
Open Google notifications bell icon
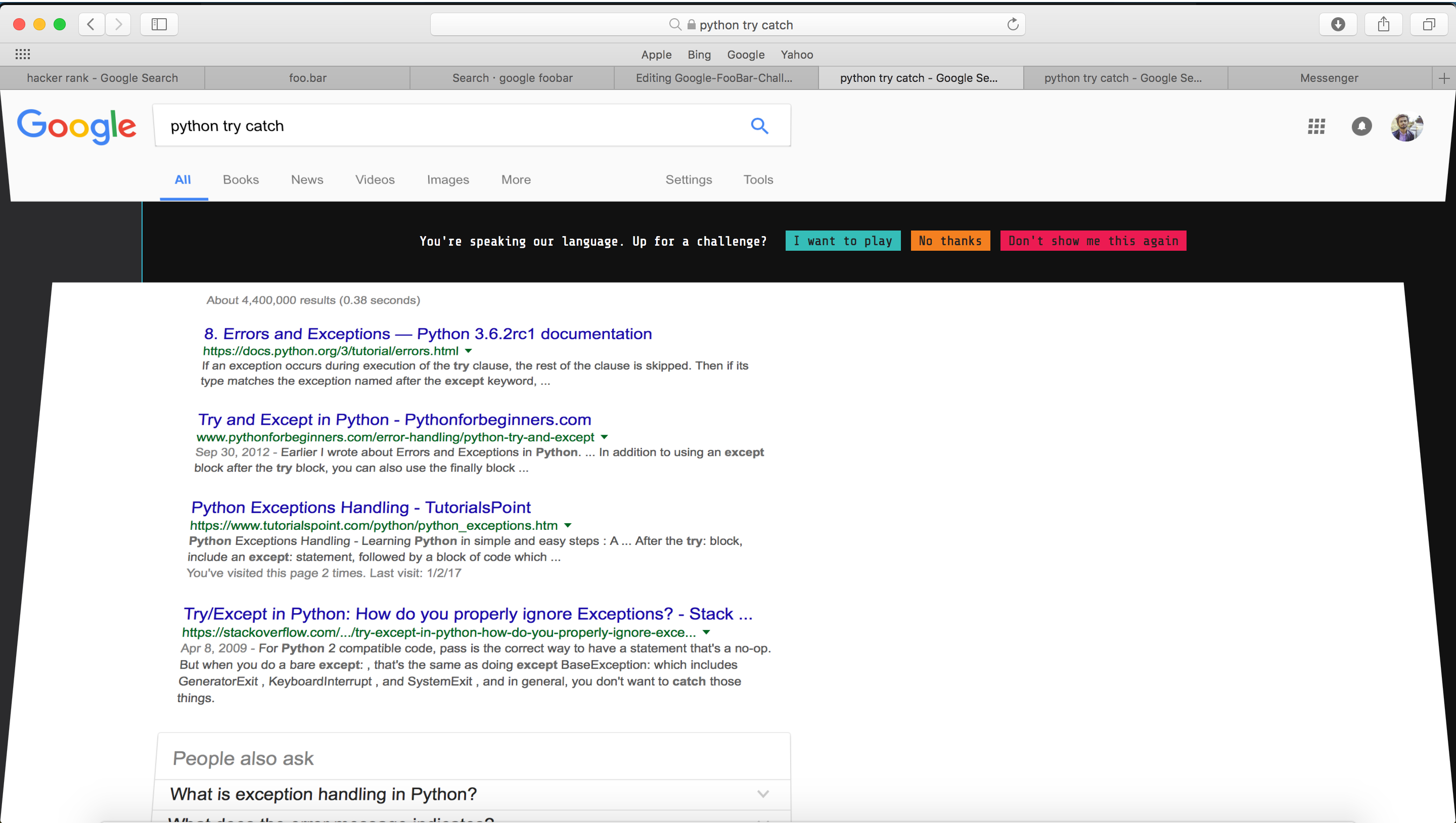coord(1361,126)
